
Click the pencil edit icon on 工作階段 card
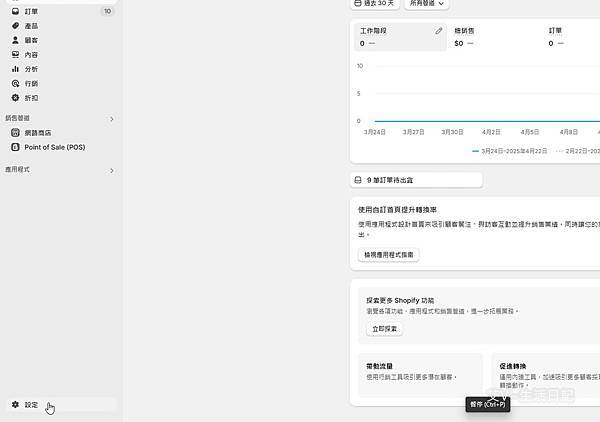439,31
